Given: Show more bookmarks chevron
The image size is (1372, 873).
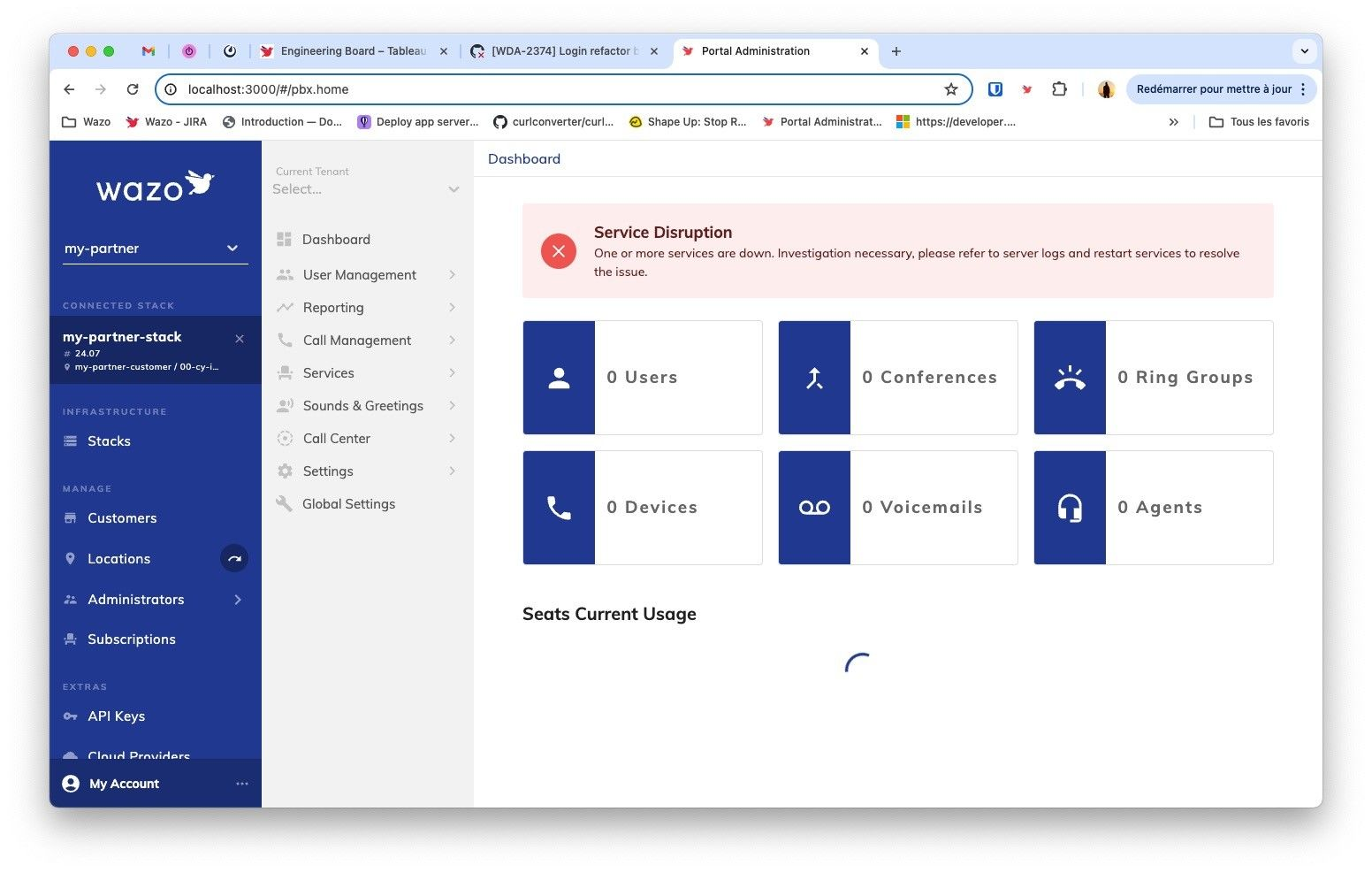Looking at the screenshot, I should (x=1173, y=122).
